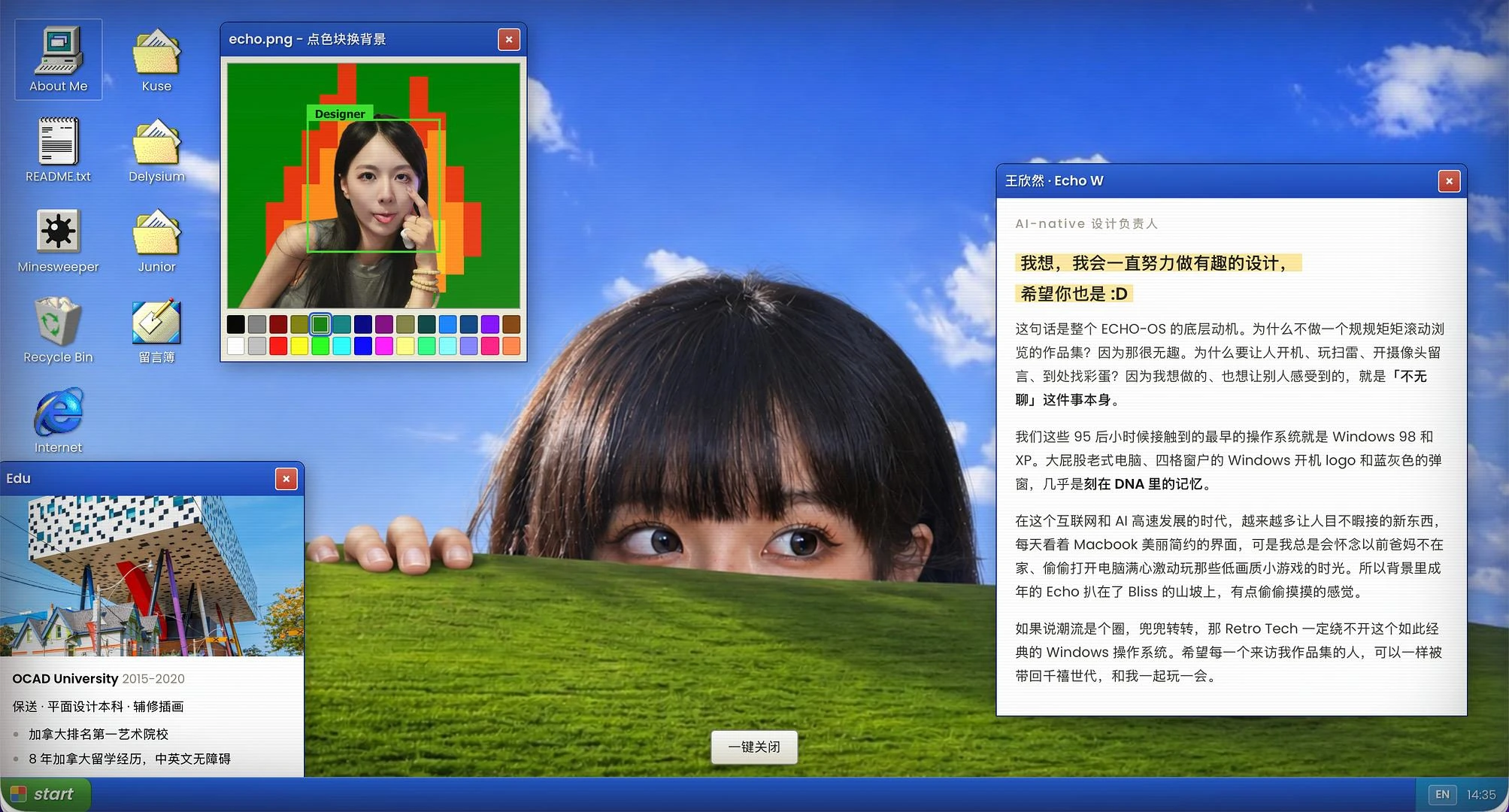Click bold text 刻在 DNA 里的记忆

(1143, 484)
